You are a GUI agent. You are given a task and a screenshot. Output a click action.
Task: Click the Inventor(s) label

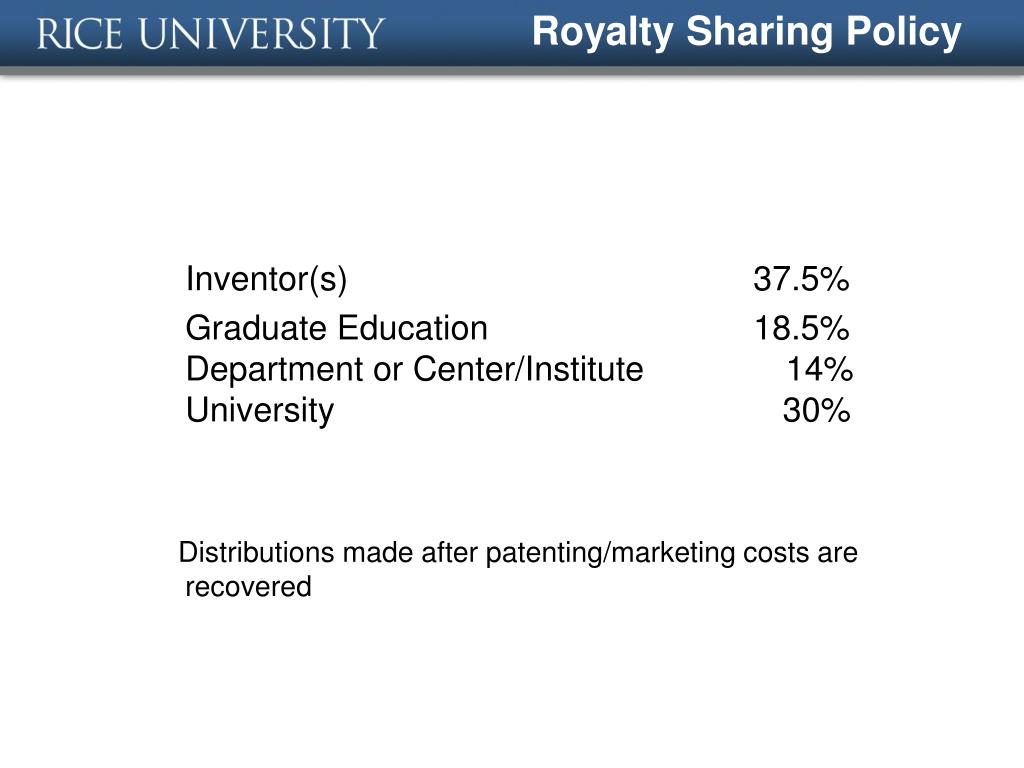click(x=266, y=280)
